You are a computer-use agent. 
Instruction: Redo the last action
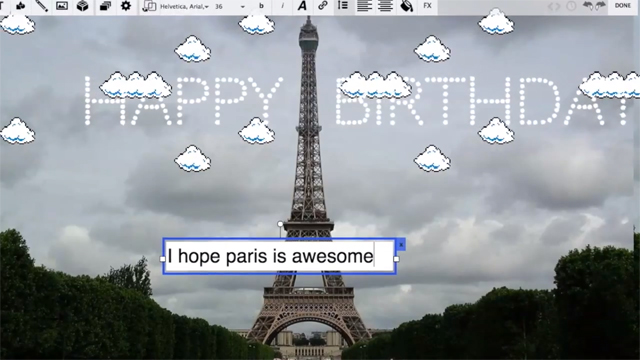(601, 6)
